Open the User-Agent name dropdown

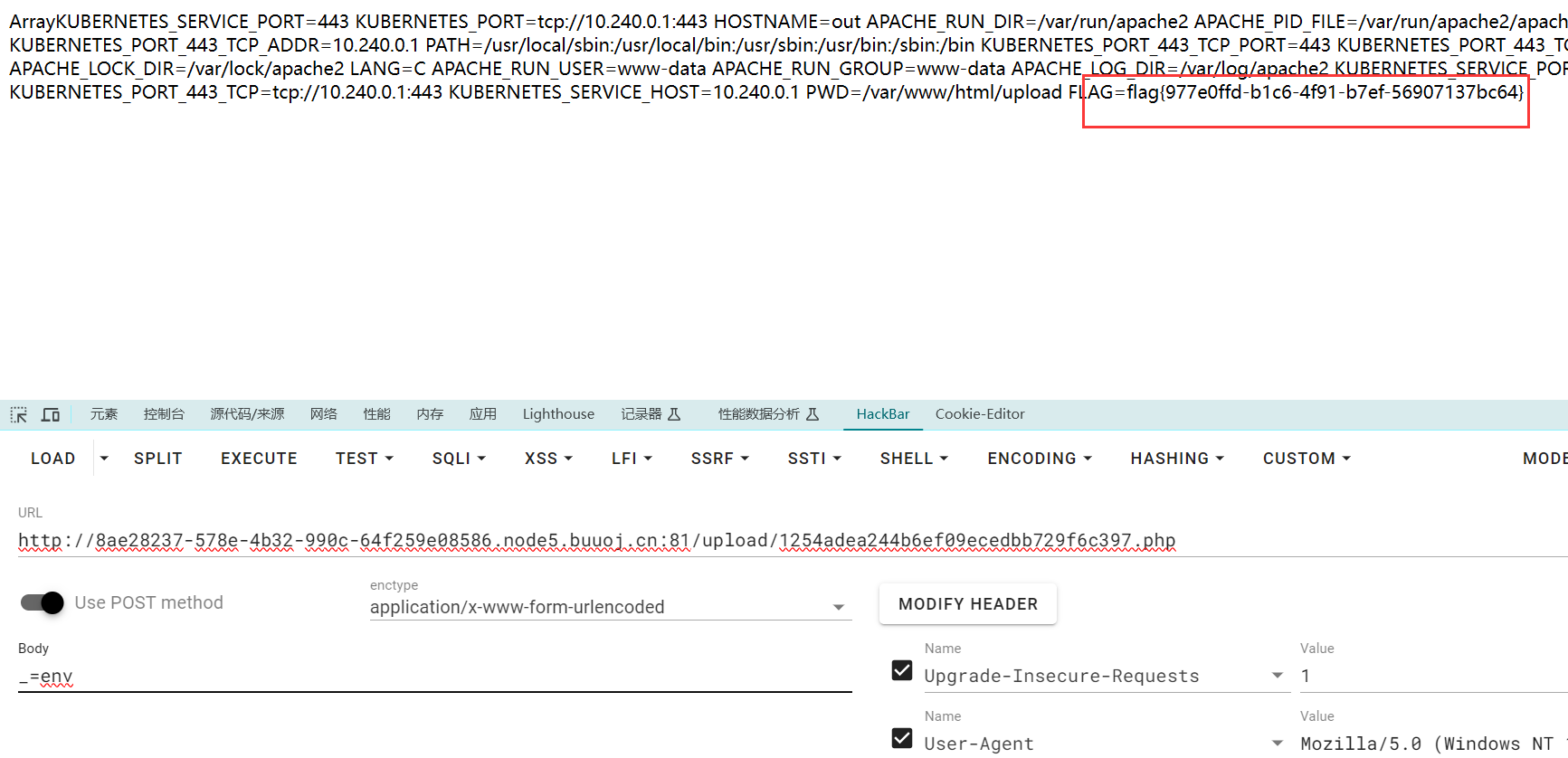(1277, 744)
